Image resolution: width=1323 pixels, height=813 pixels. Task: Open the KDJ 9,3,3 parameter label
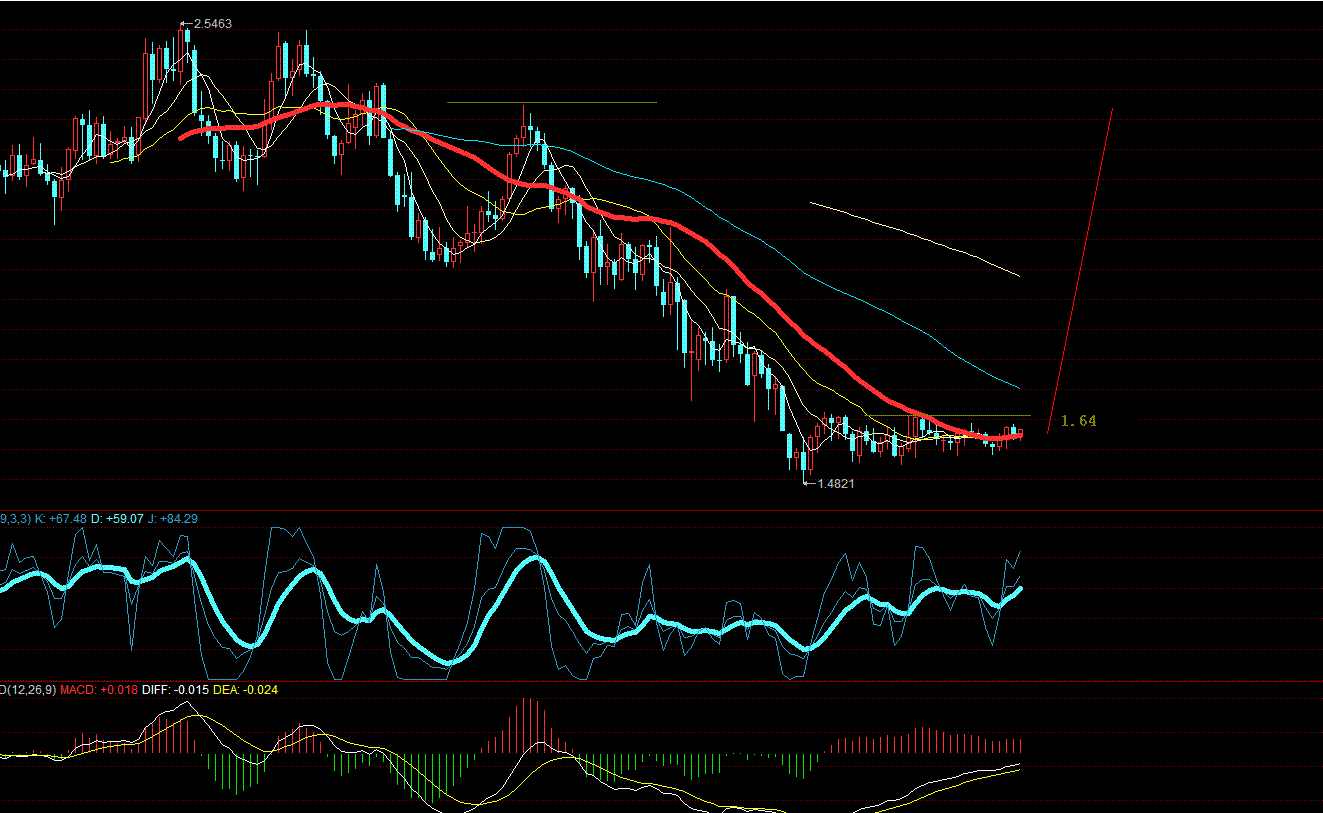[x=16, y=519]
